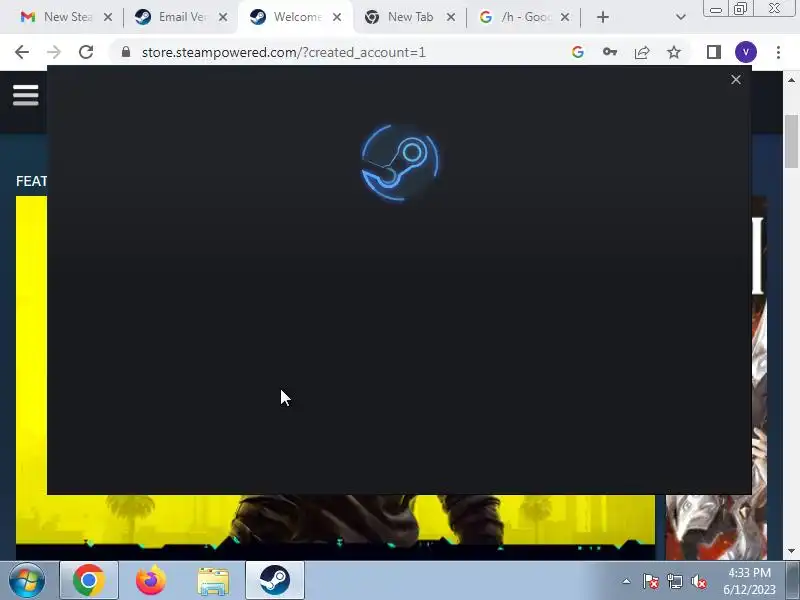The height and width of the screenshot is (600, 800).
Task: Toggle the browser side panel
Action: (714, 52)
